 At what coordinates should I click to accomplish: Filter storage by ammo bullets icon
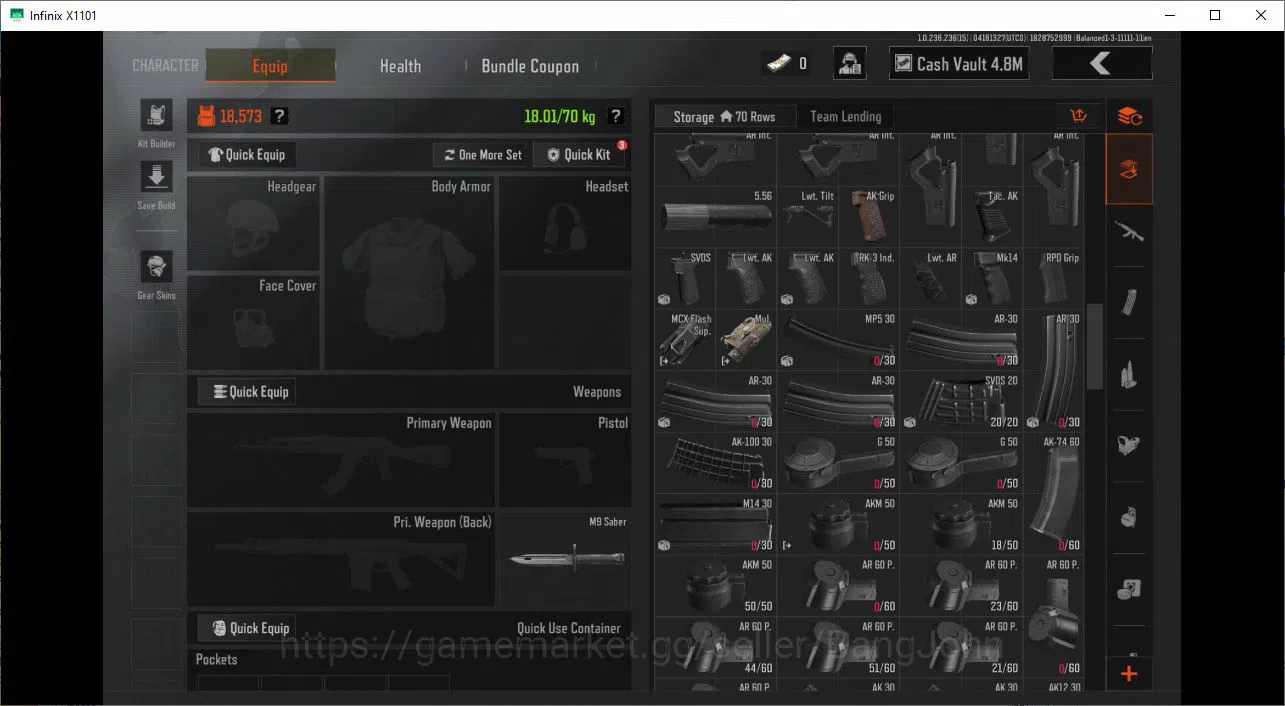coord(1129,375)
